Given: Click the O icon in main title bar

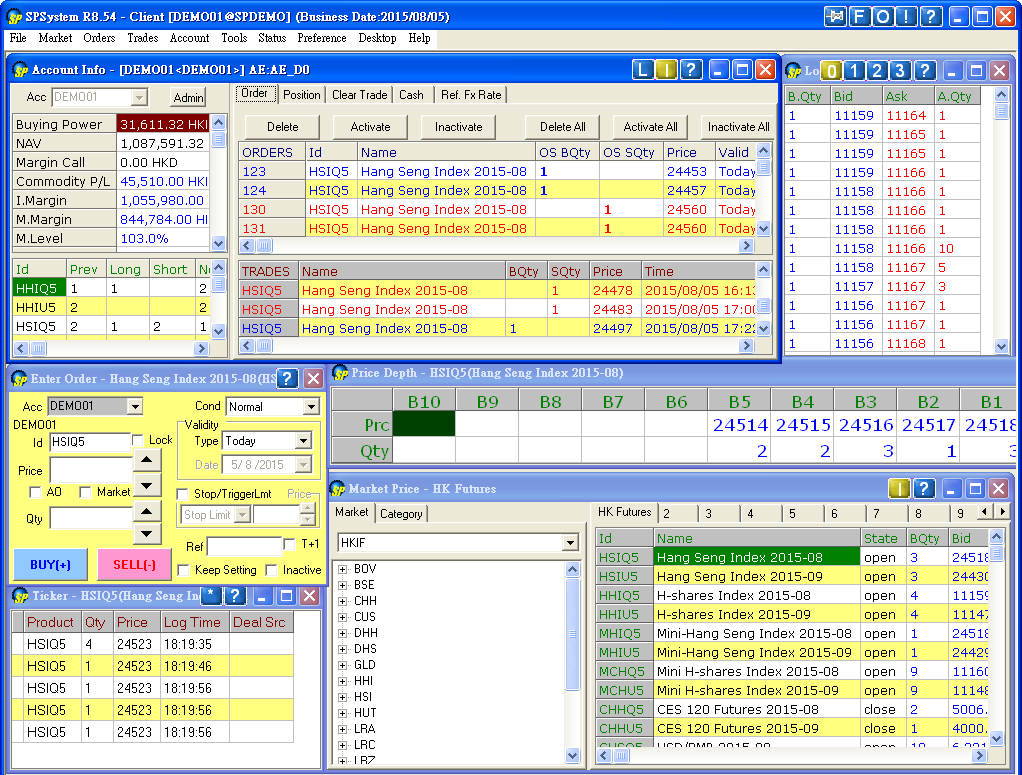Looking at the screenshot, I should [x=883, y=16].
